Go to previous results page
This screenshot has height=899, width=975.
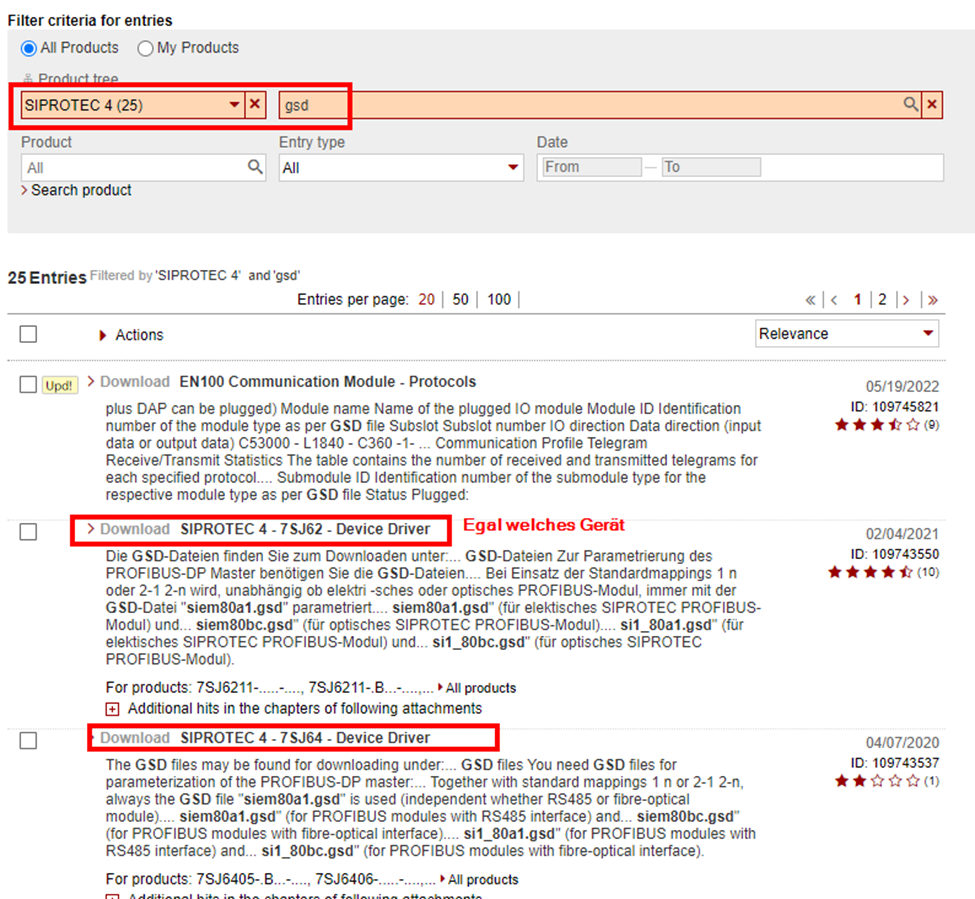834,300
